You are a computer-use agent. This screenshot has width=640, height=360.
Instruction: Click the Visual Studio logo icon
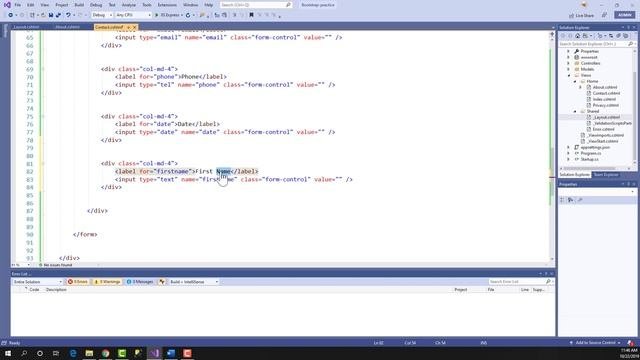pos(7,5)
